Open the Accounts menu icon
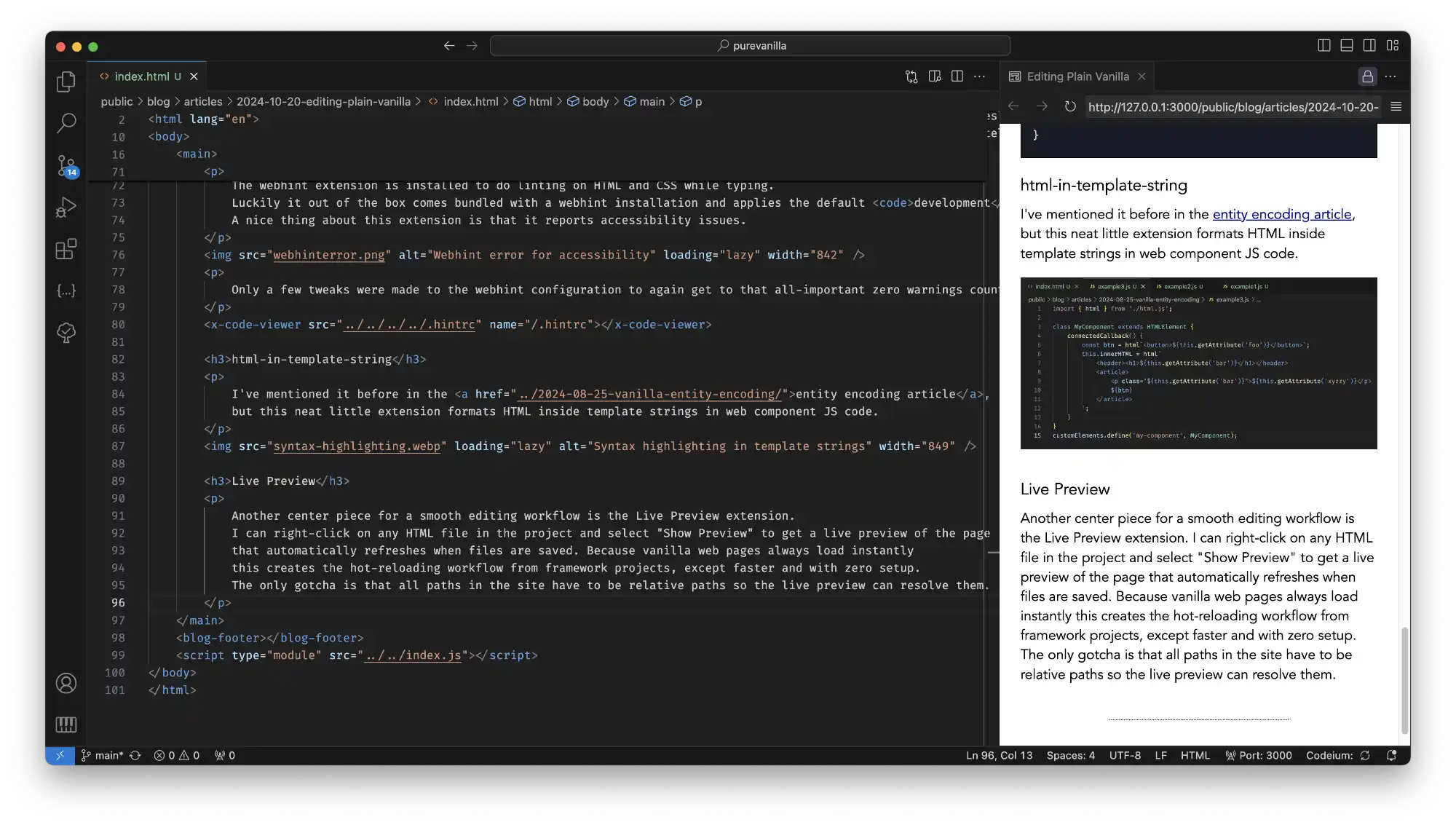This screenshot has width=1456, height=825. click(x=66, y=683)
